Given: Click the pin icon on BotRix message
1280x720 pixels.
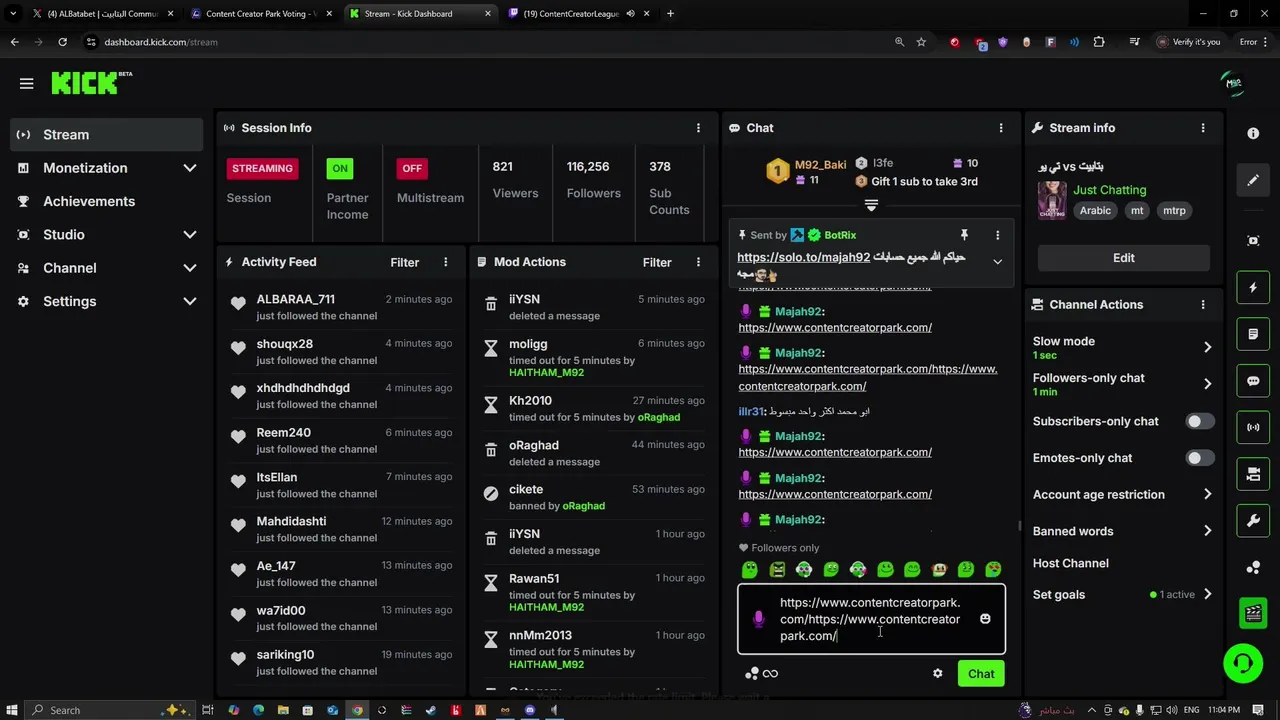Looking at the screenshot, I should pos(964,235).
